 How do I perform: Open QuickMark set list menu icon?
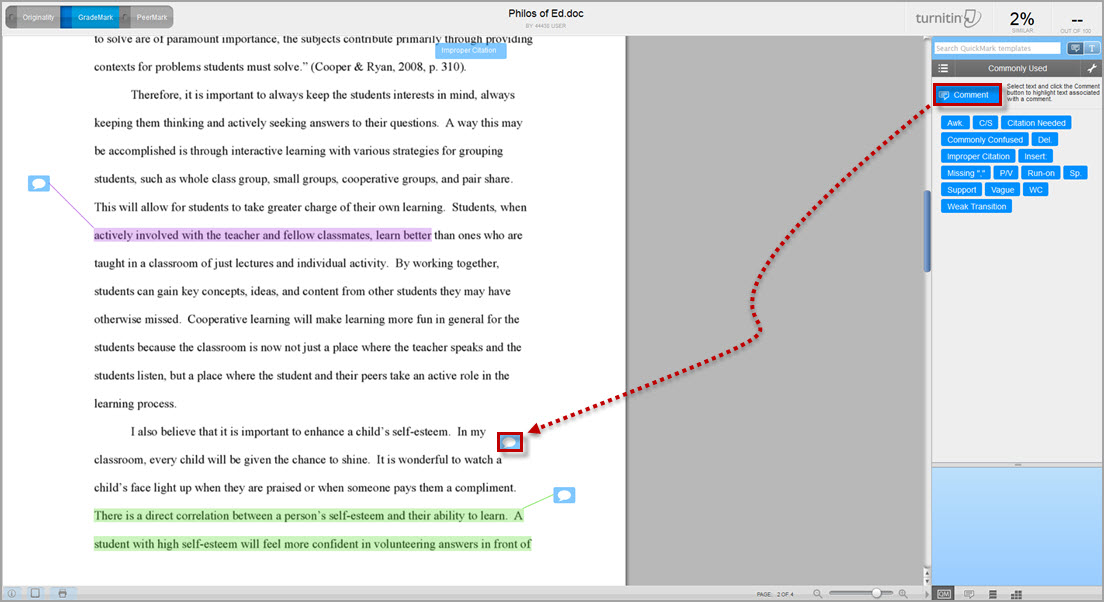943,68
